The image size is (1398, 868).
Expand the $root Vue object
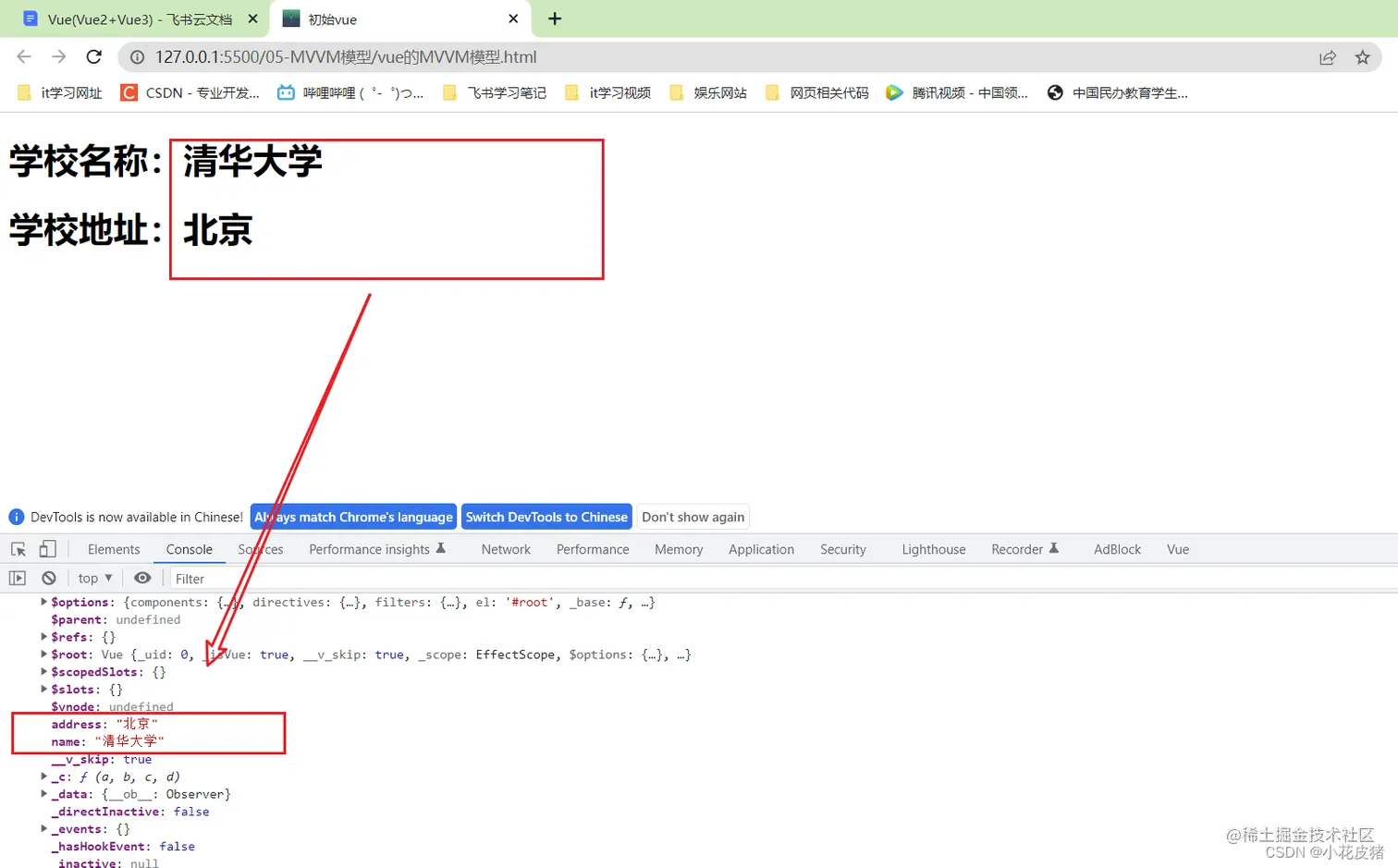[43, 654]
